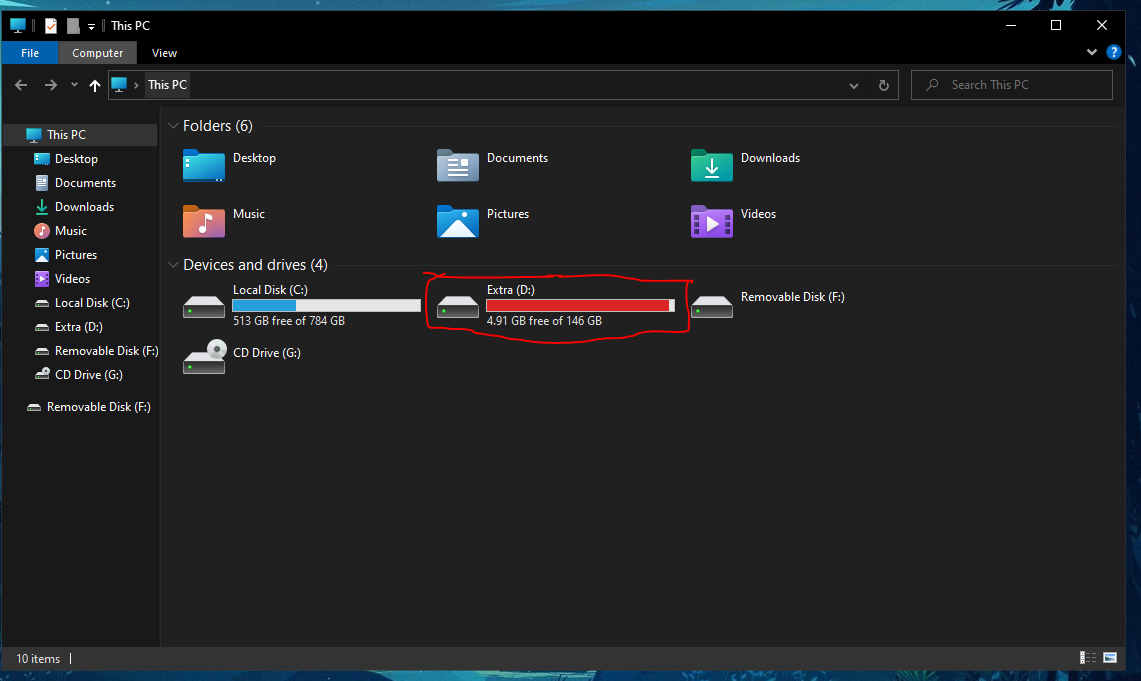
Task: Click the Properties icon in title bar
Action: (x=51, y=25)
